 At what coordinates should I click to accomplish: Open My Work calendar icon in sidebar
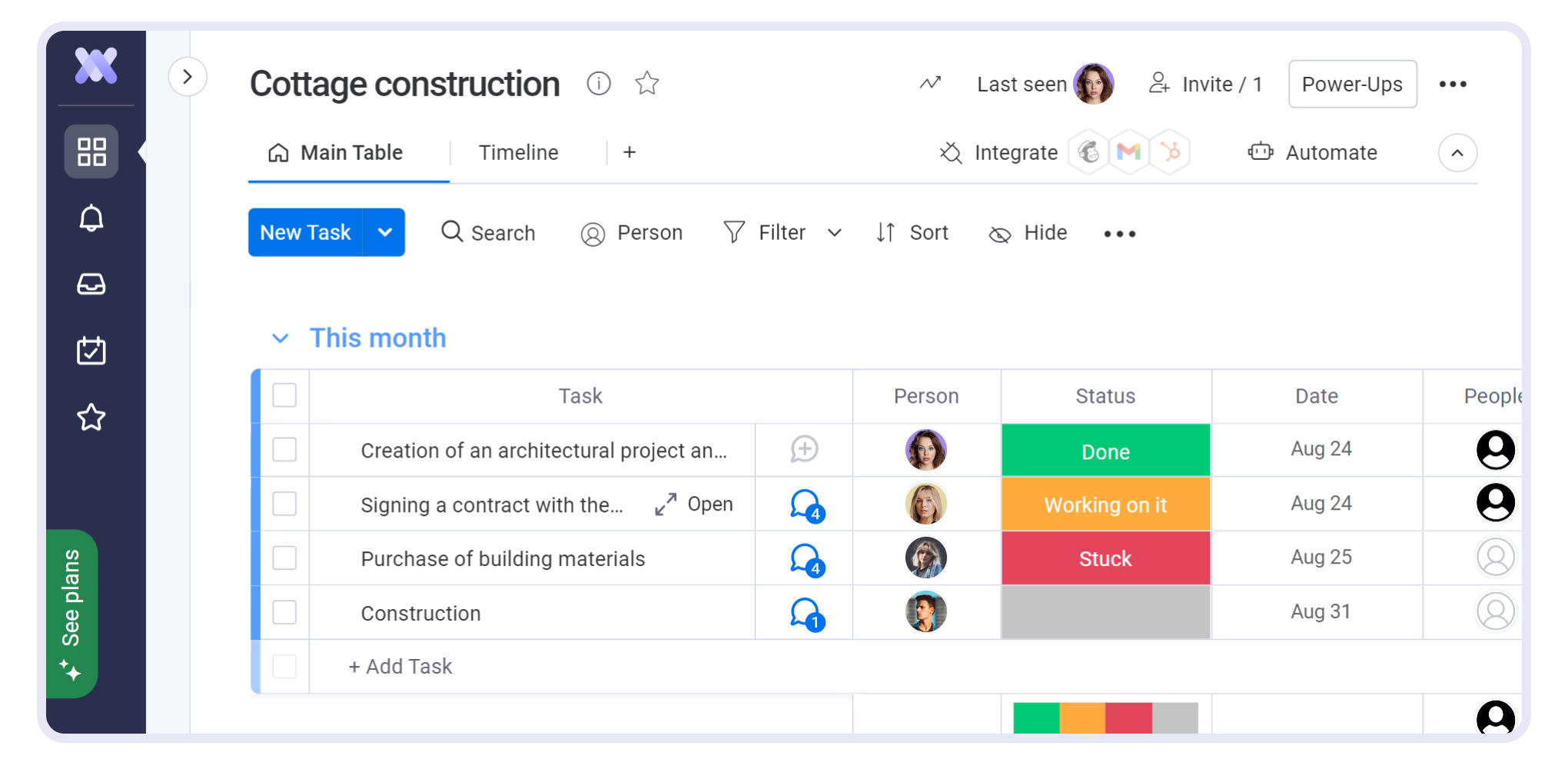(x=91, y=351)
